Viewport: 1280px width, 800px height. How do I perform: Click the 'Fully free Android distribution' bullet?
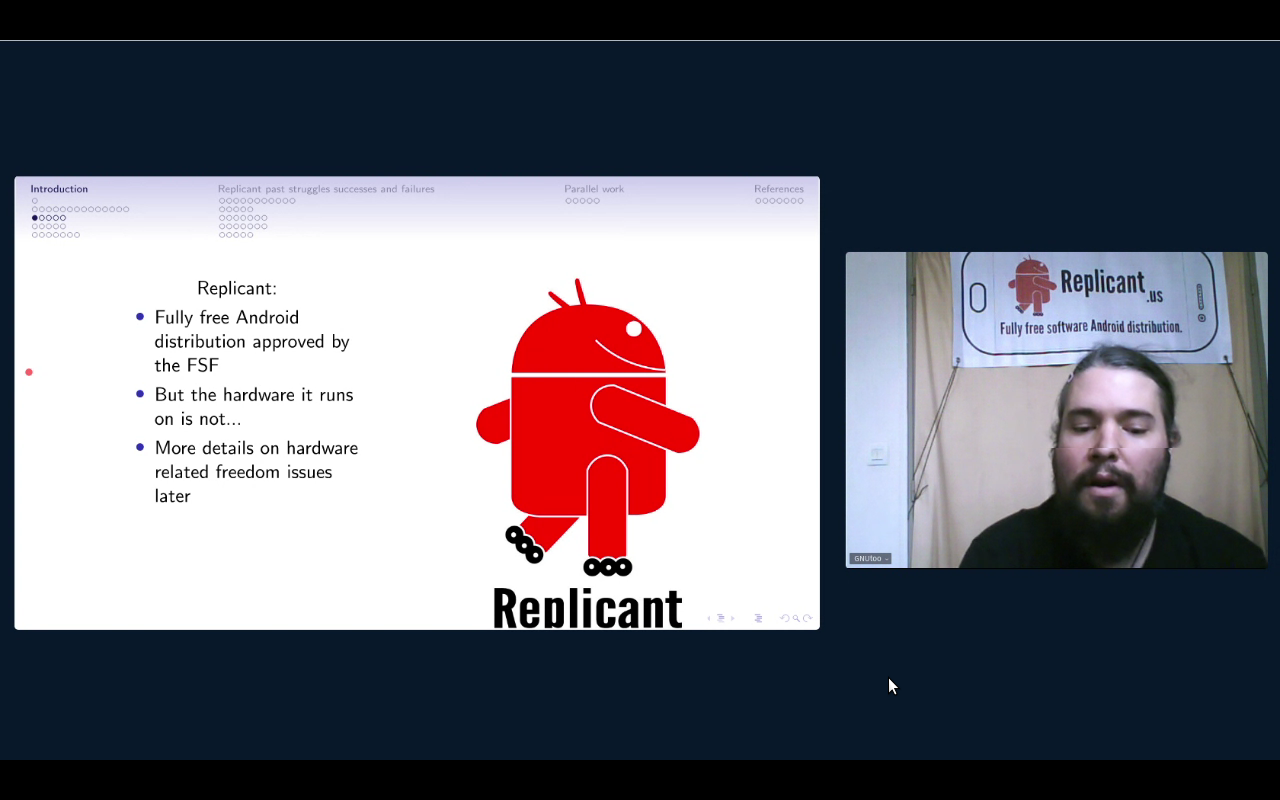coord(252,341)
